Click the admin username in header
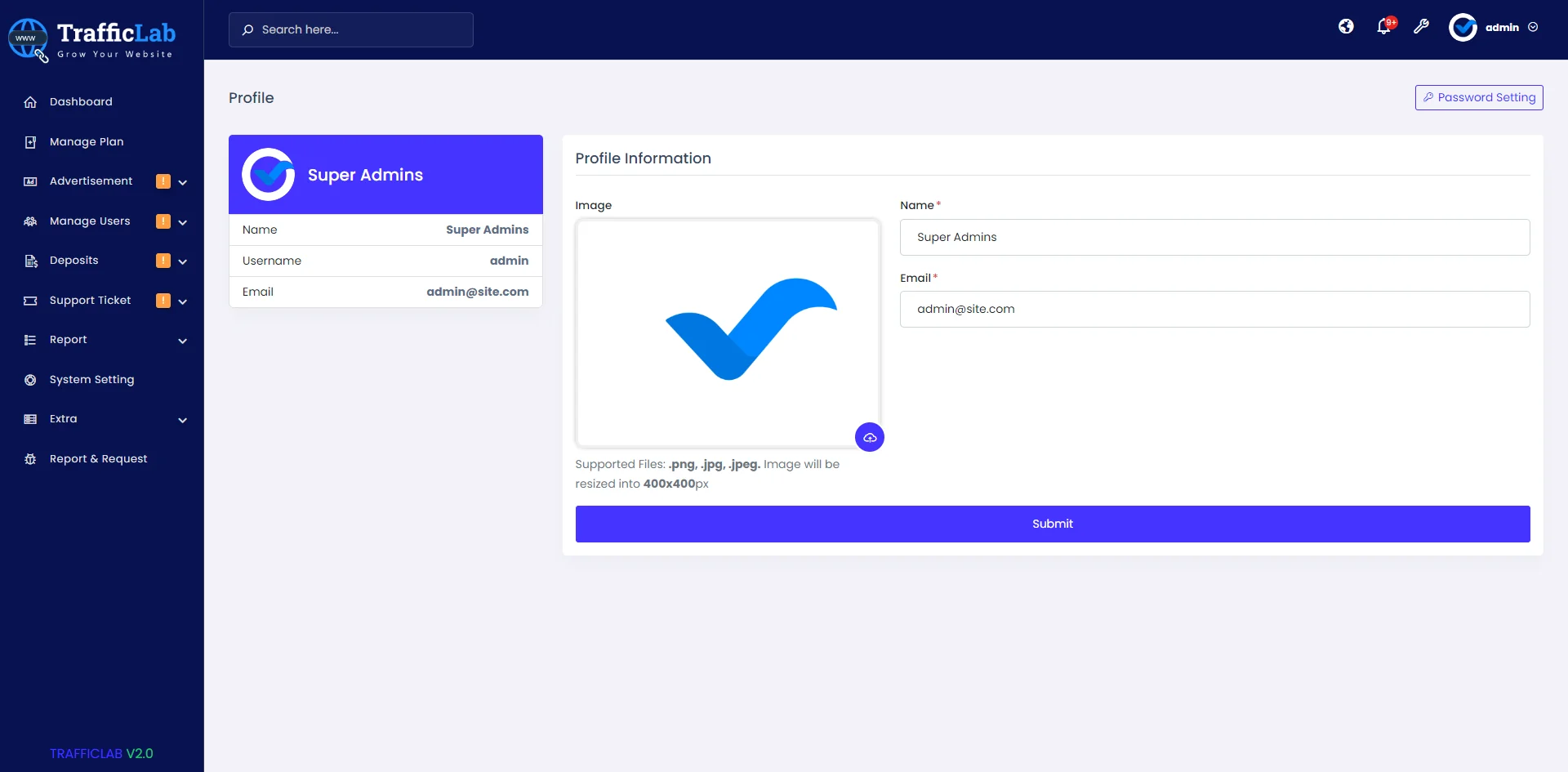The width and height of the screenshot is (1568, 772). 1502,27
